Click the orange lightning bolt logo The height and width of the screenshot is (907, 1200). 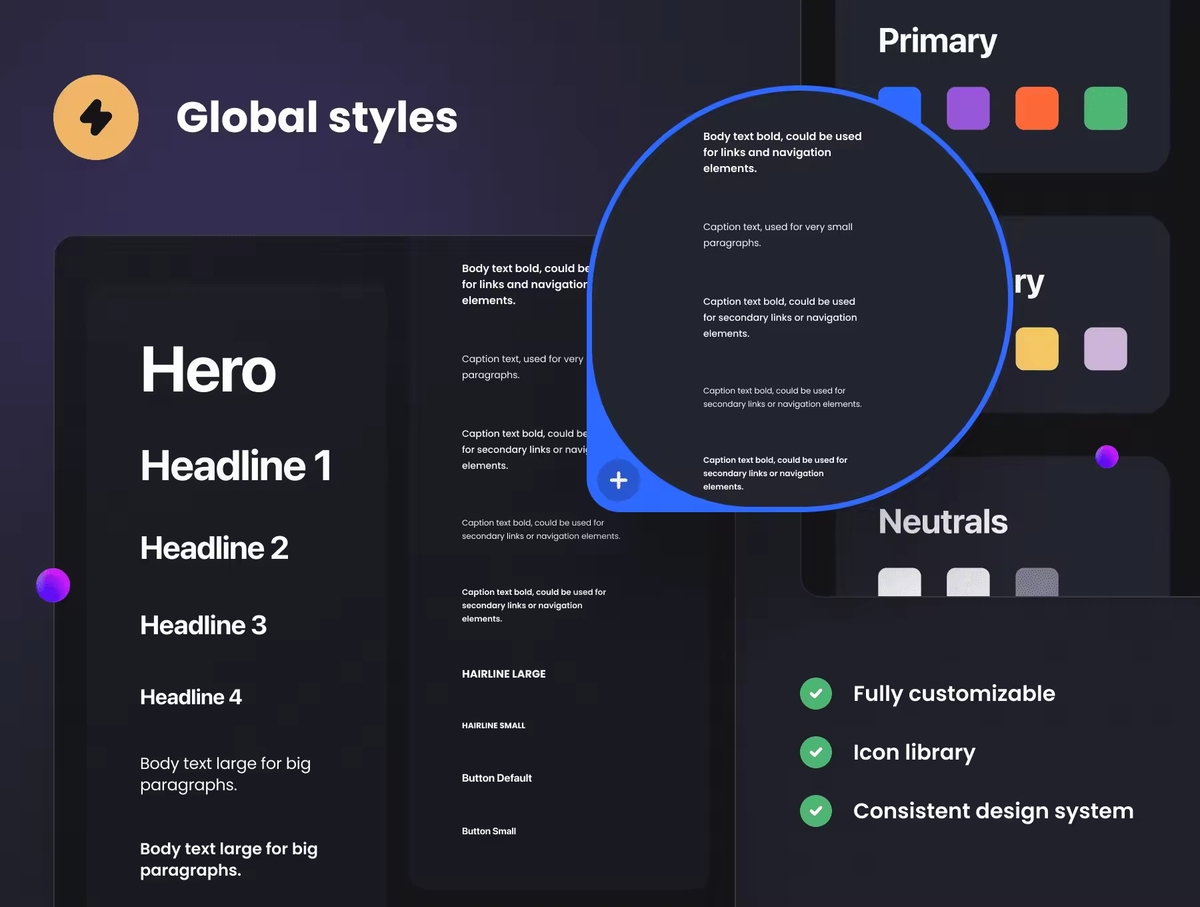click(x=96, y=117)
